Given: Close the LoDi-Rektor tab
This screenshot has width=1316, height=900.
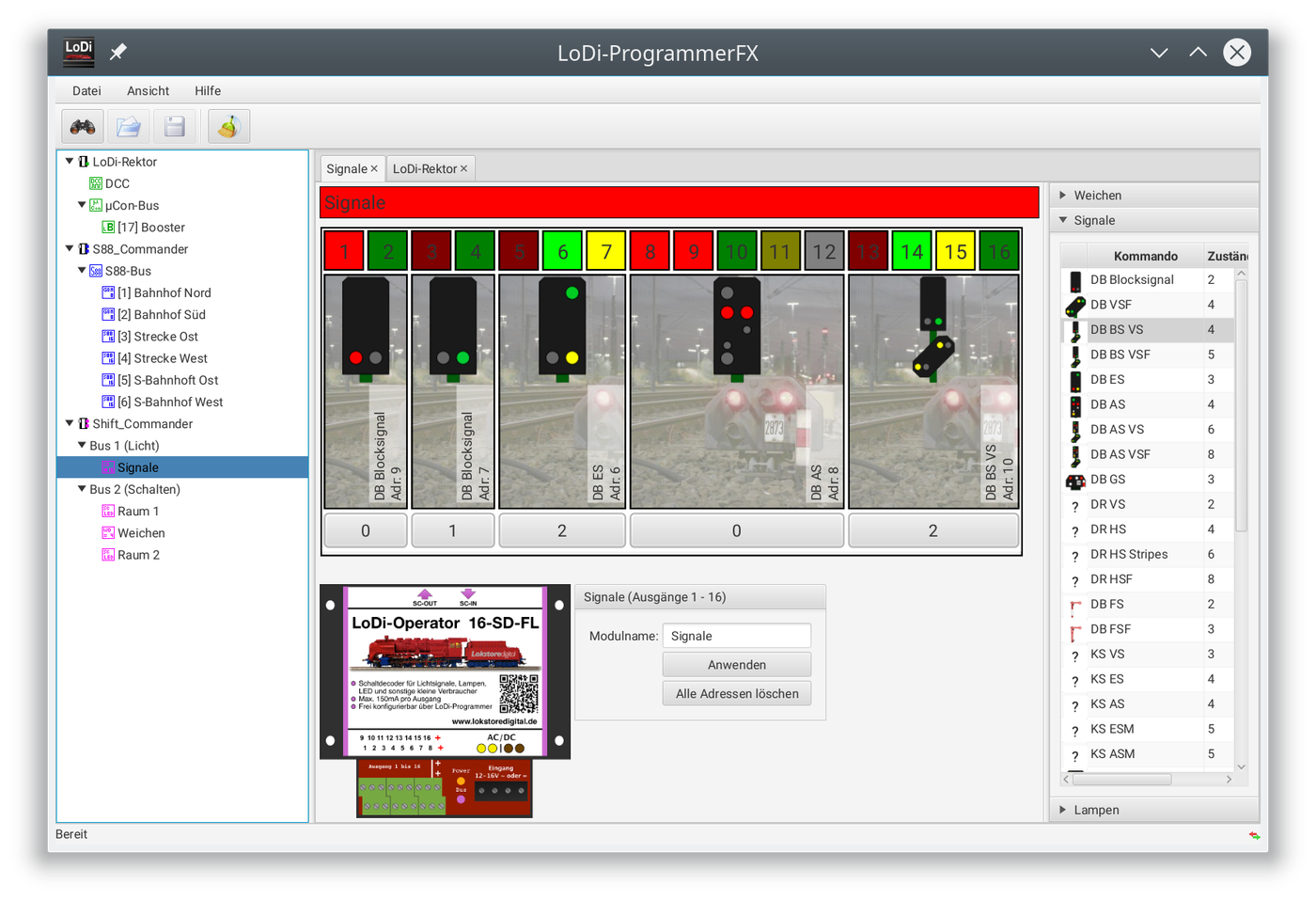Looking at the screenshot, I should [x=463, y=169].
